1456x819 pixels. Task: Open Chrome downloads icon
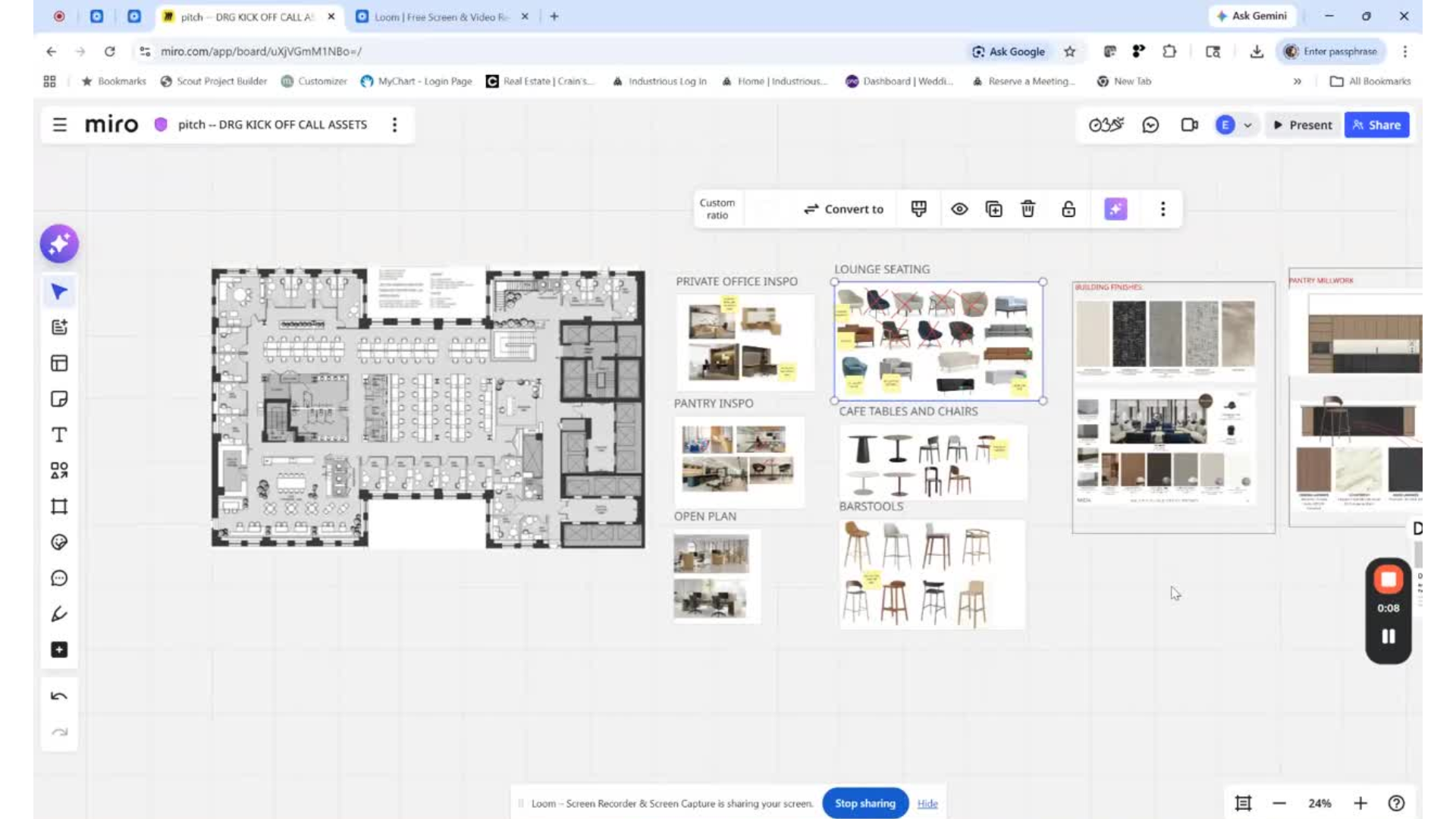1257,52
